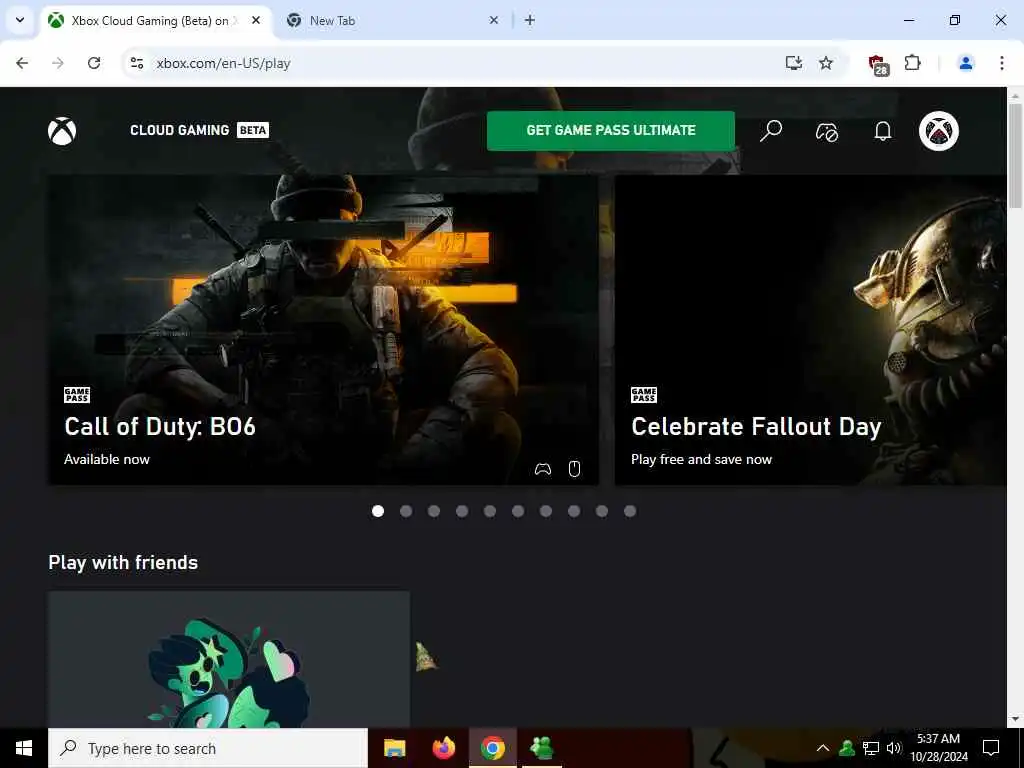Reload the page with the refresh icon
The width and height of the screenshot is (1024, 768).
(94, 63)
